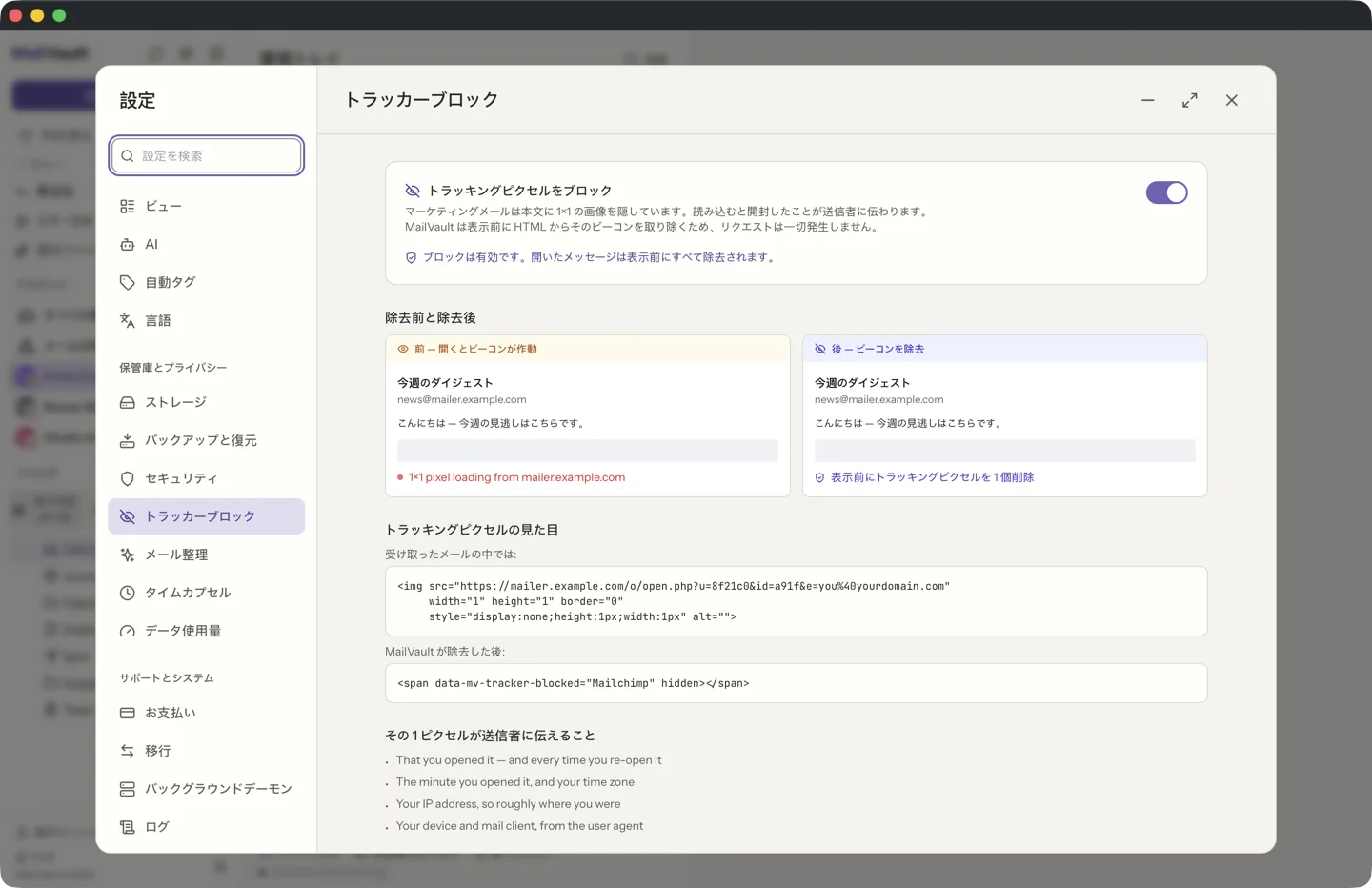This screenshot has height=888, width=1372.
Task: Click the shield icon beside ブロックは有効です
Action: tap(411, 258)
